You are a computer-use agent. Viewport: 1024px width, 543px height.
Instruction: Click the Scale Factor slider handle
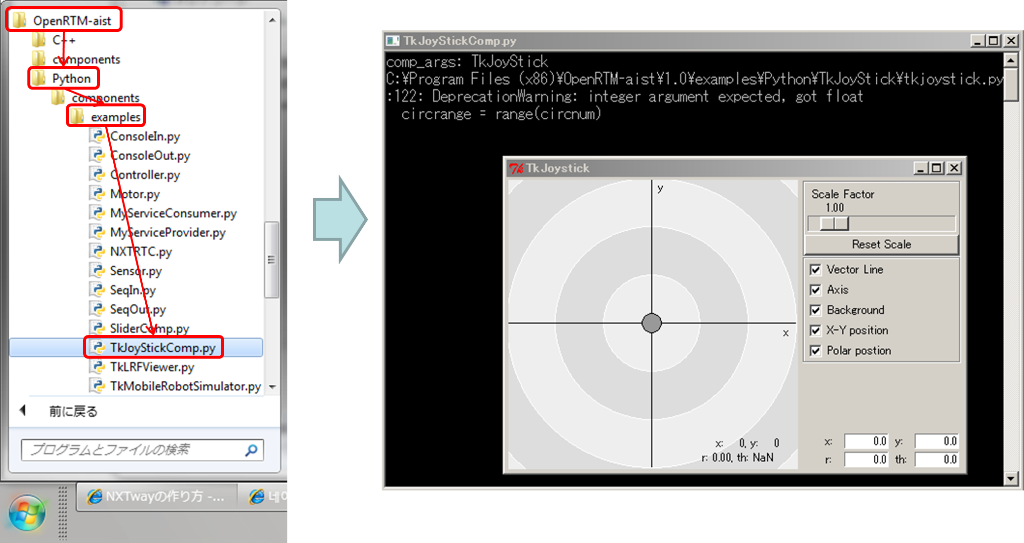tap(835, 223)
